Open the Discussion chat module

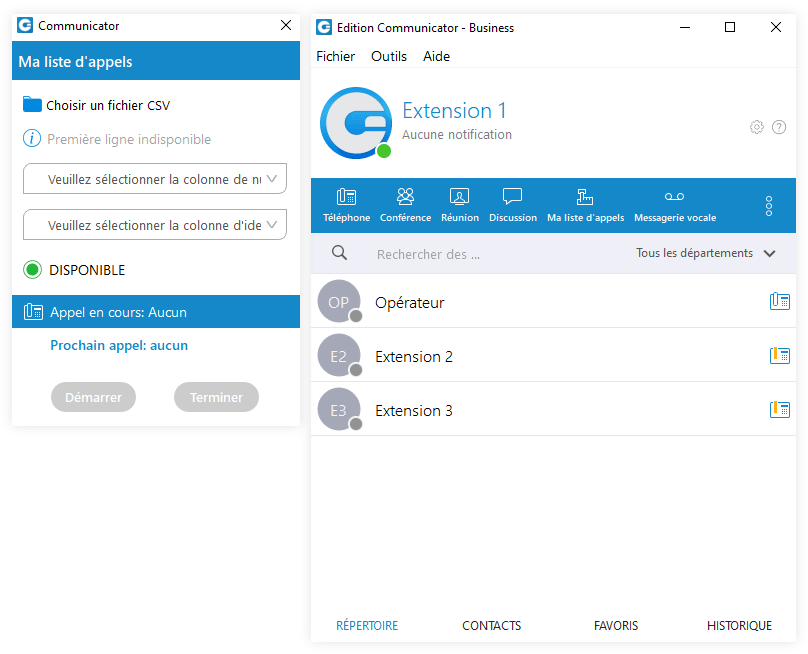(513, 205)
